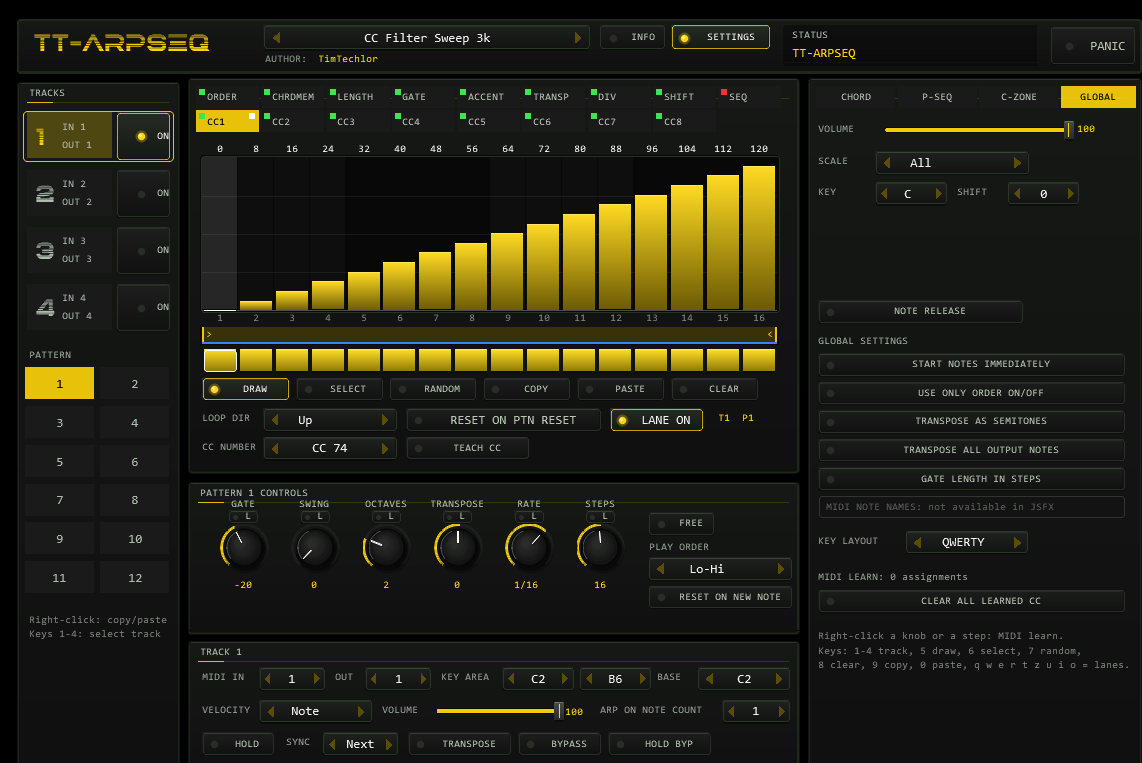The height and width of the screenshot is (763, 1142).
Task: Click the Swing knob
Action: [x=314, y=547]
